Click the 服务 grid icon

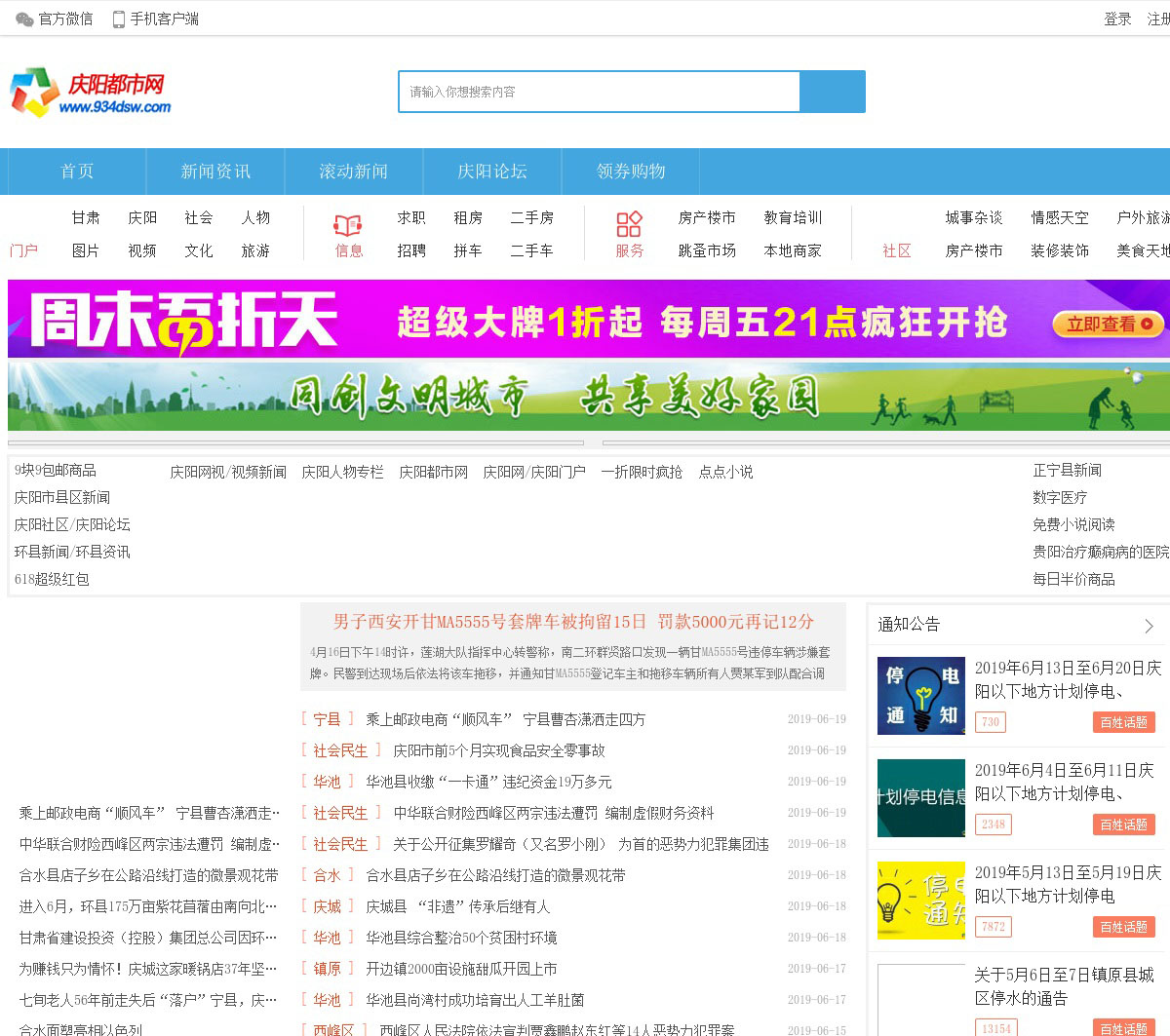629,224
